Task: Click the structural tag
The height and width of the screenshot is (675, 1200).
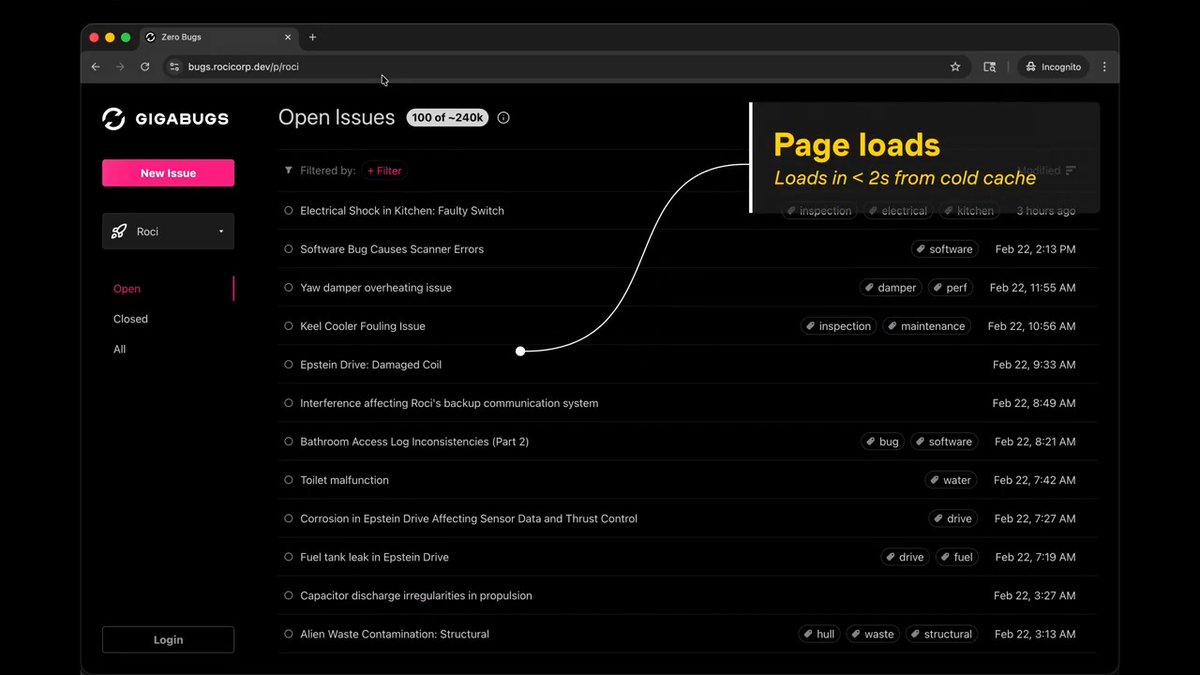Action: tap(941, 634)
